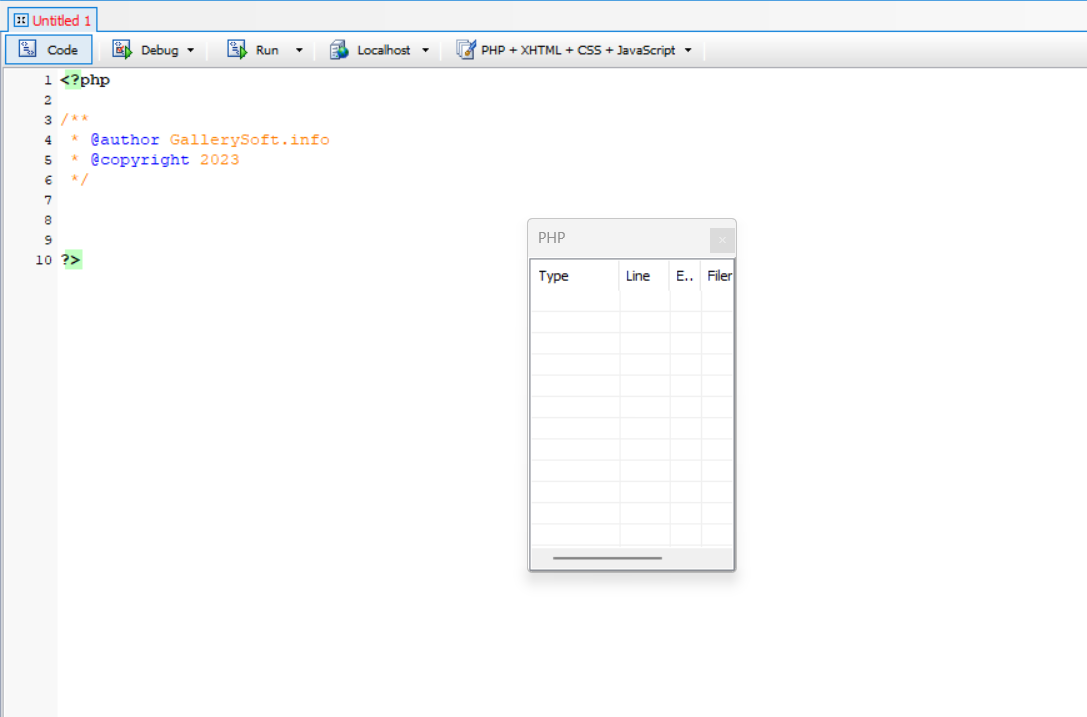The height and width of the screenshot is (717, 1087).
Task: Click the PHP + XHTML syntax icon
Action: [466, 49]
